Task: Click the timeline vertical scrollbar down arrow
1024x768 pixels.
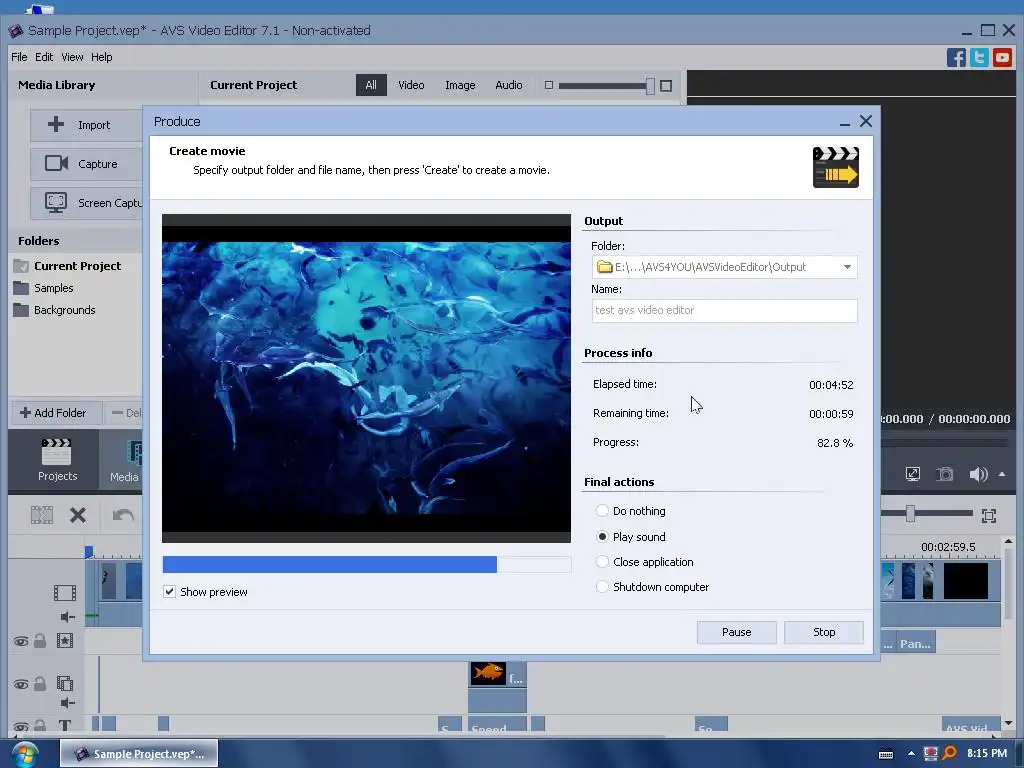Action: [1008, 723]
